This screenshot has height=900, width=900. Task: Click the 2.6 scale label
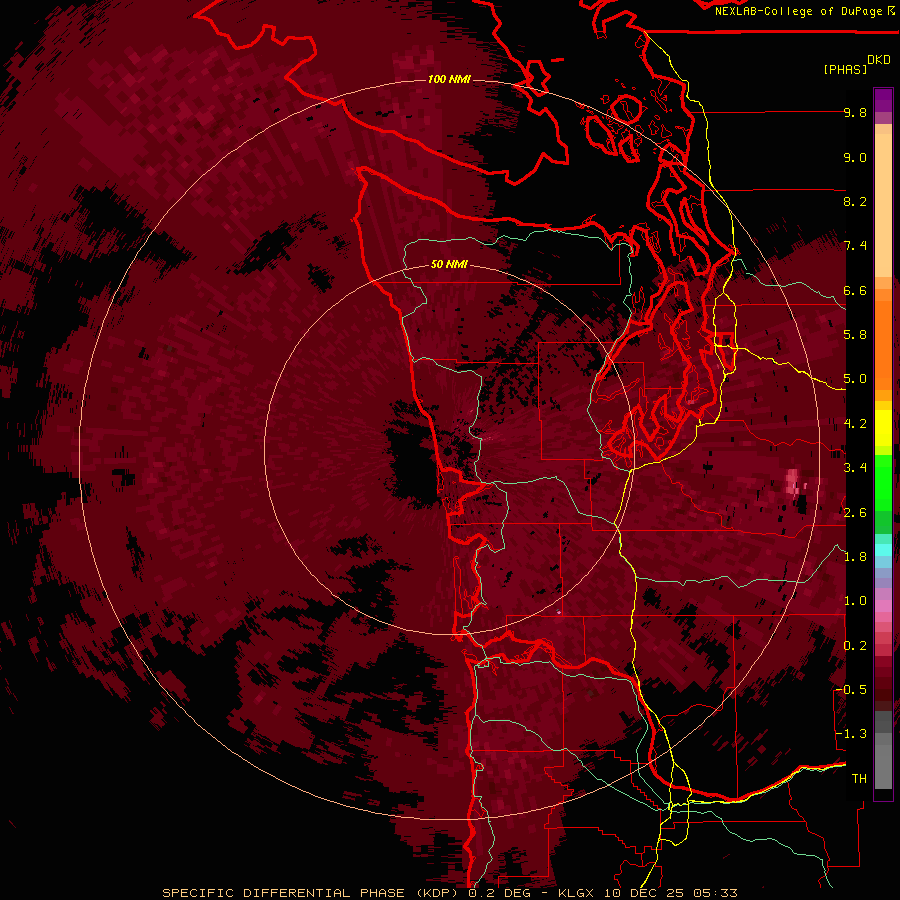pos(855,513)
